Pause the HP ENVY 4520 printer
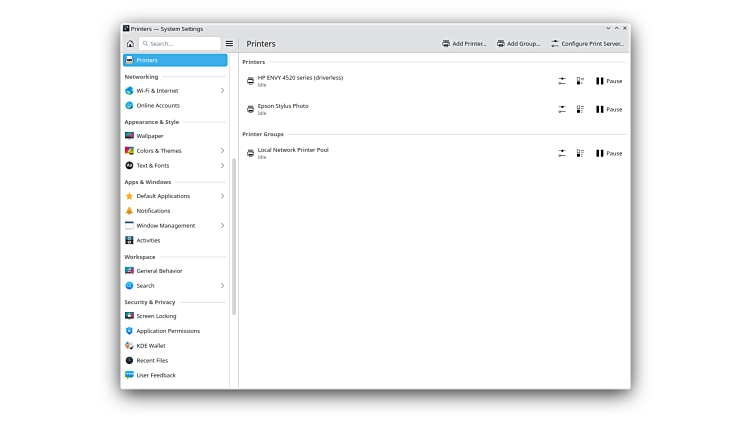The height and width of the screenshot is (423, 752). click(608, 81)
